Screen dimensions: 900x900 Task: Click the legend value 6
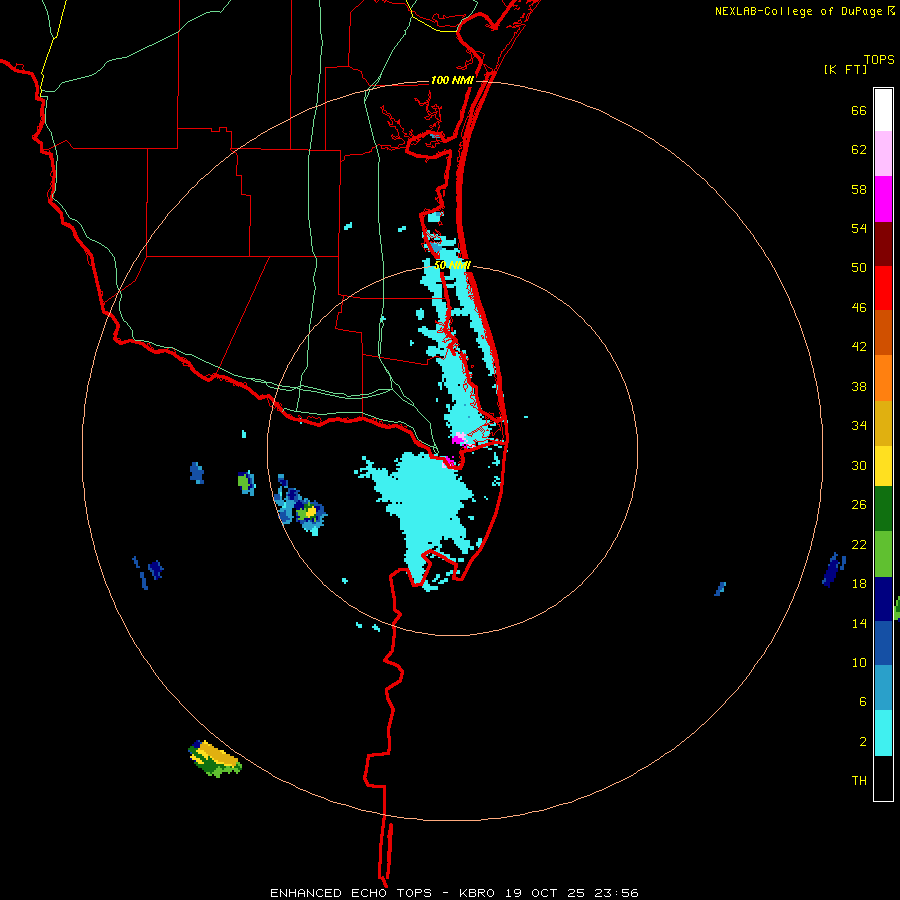(x=863, y=702)
